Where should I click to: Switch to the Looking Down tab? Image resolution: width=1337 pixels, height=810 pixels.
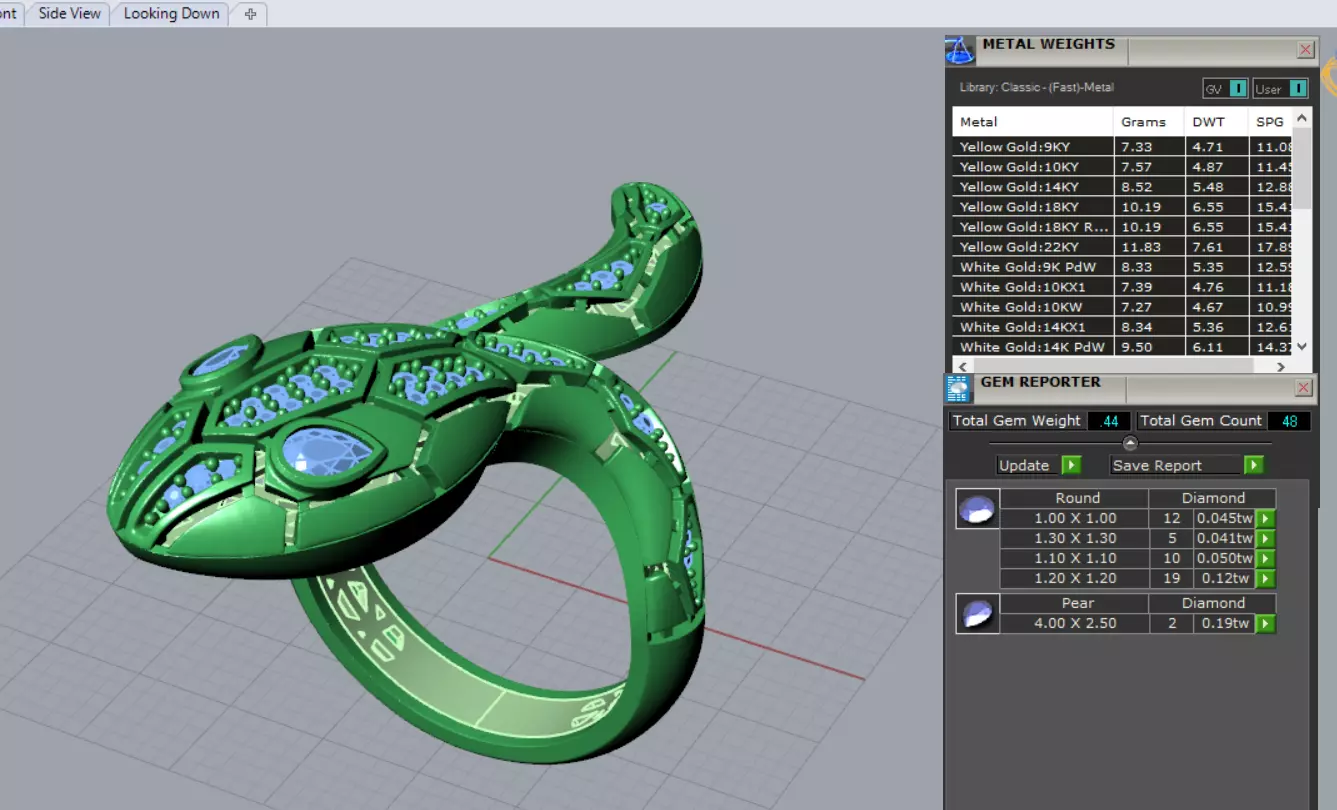pos(171,14)
